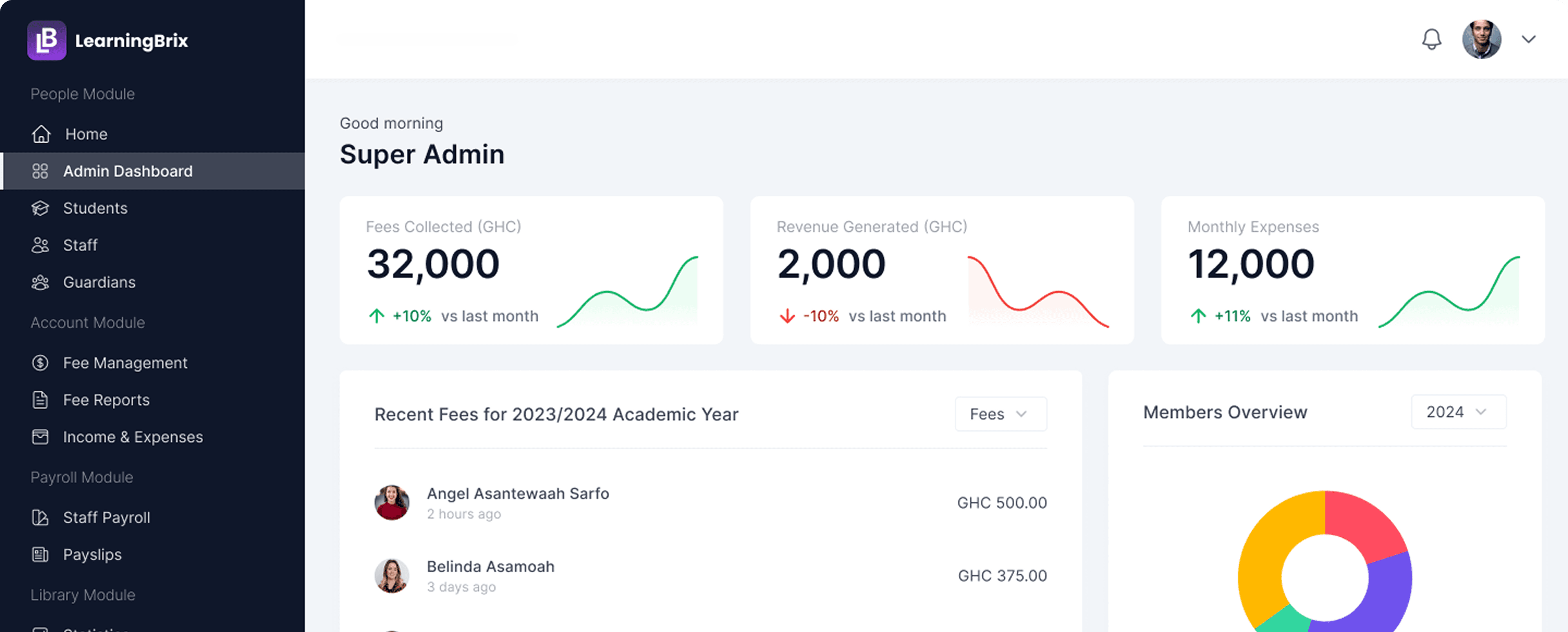Click the Guardians group icon
This screenshot has width=1568, height=632.
[40, 283]
